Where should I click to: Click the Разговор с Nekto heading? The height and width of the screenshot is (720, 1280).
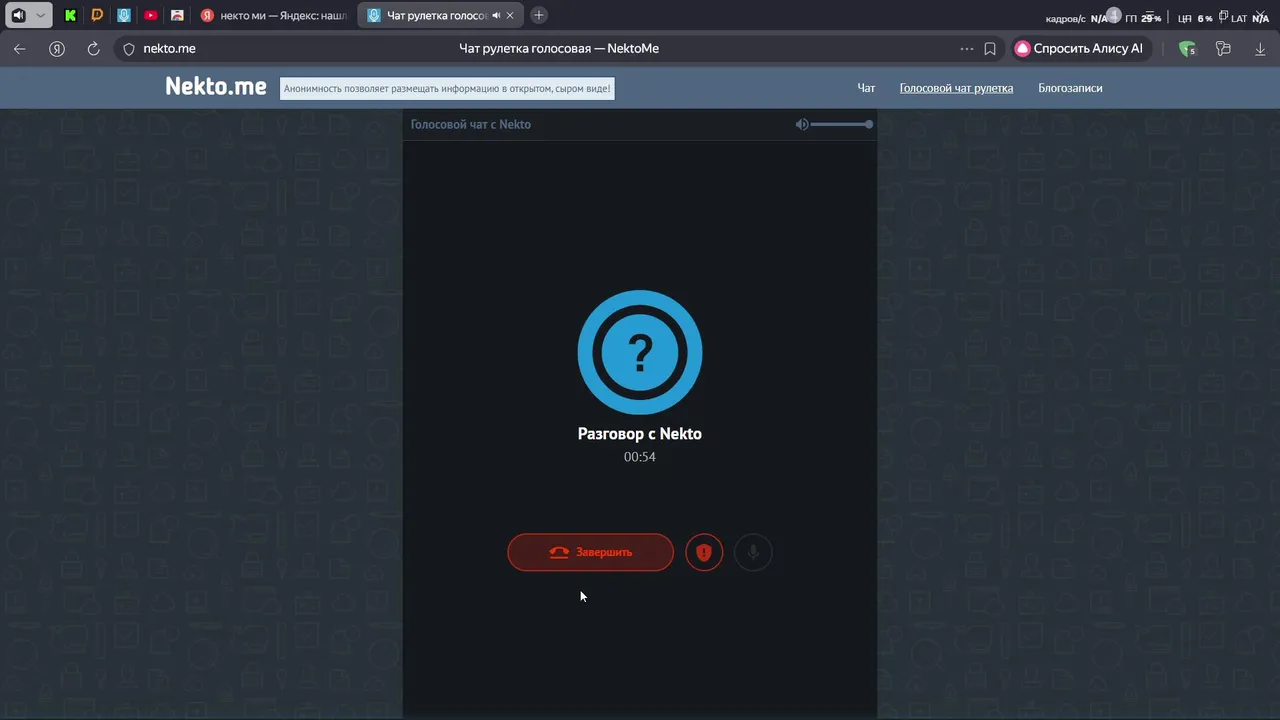[640, 434]
